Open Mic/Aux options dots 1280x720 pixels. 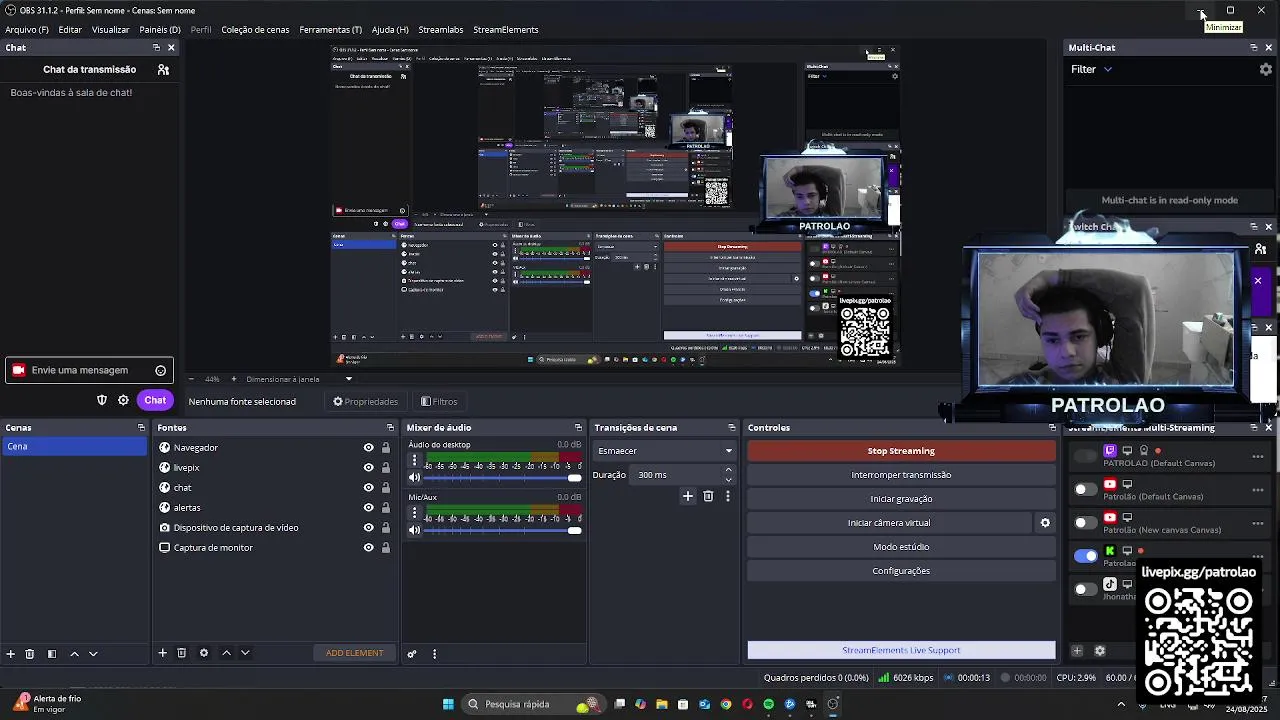coord(415,512)
